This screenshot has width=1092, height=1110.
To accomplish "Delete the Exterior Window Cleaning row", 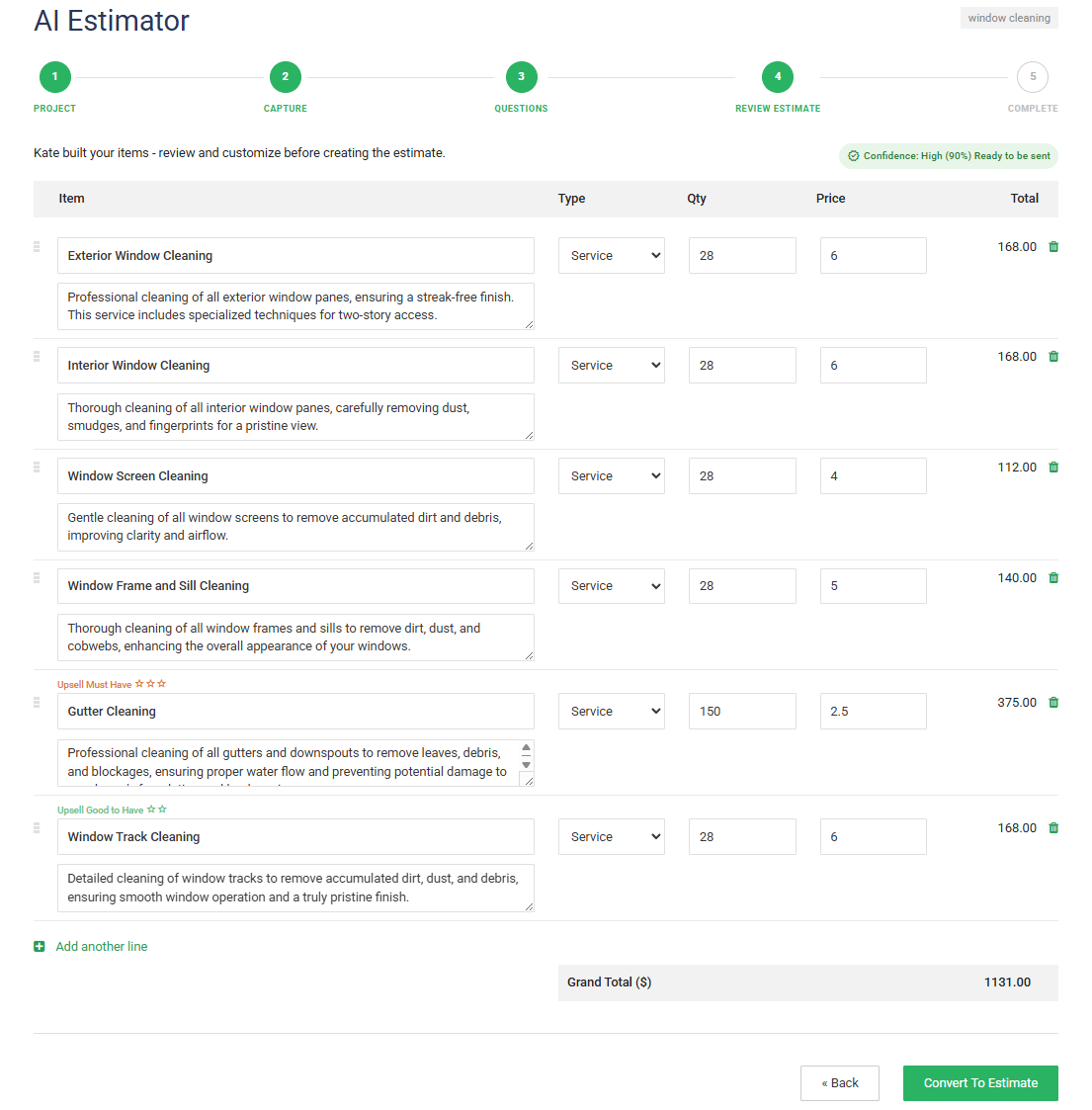I will (x=1053, y=245).
